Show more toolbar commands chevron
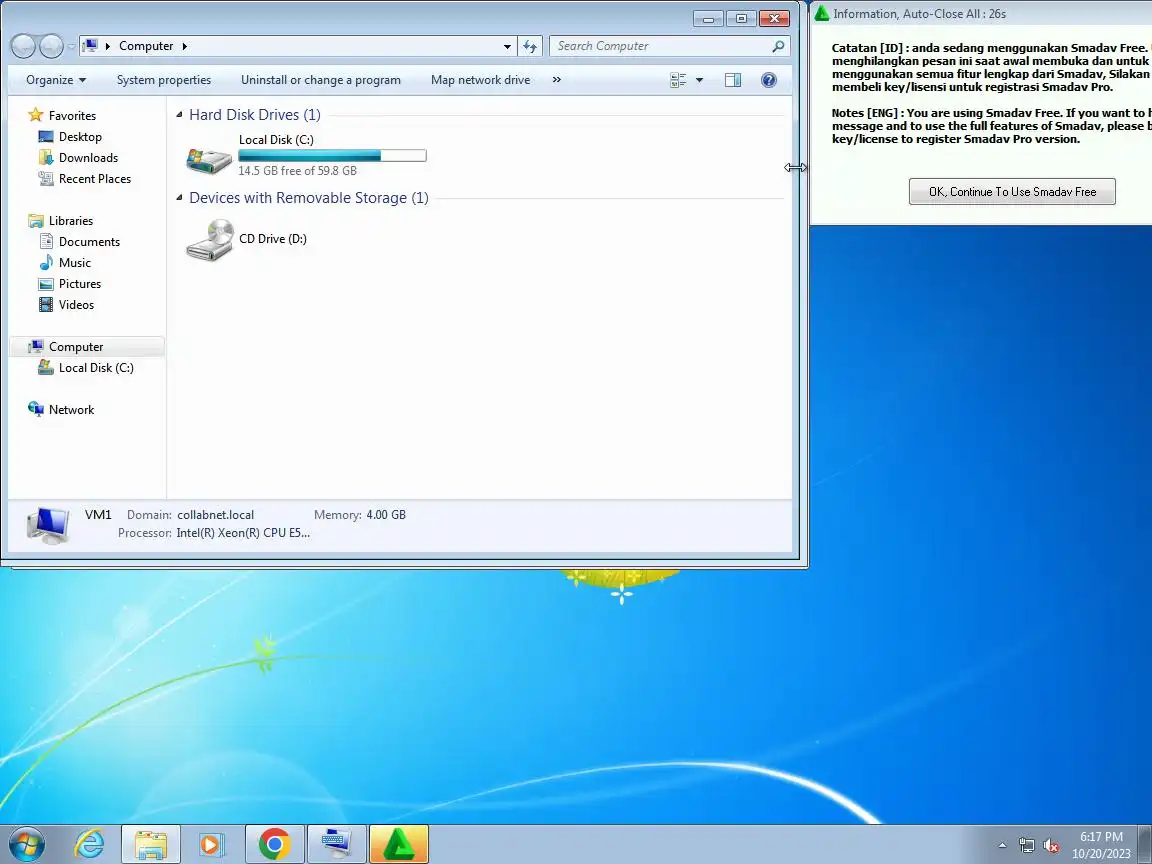Viewport: 1152px width, 864px height. point(556,80)
